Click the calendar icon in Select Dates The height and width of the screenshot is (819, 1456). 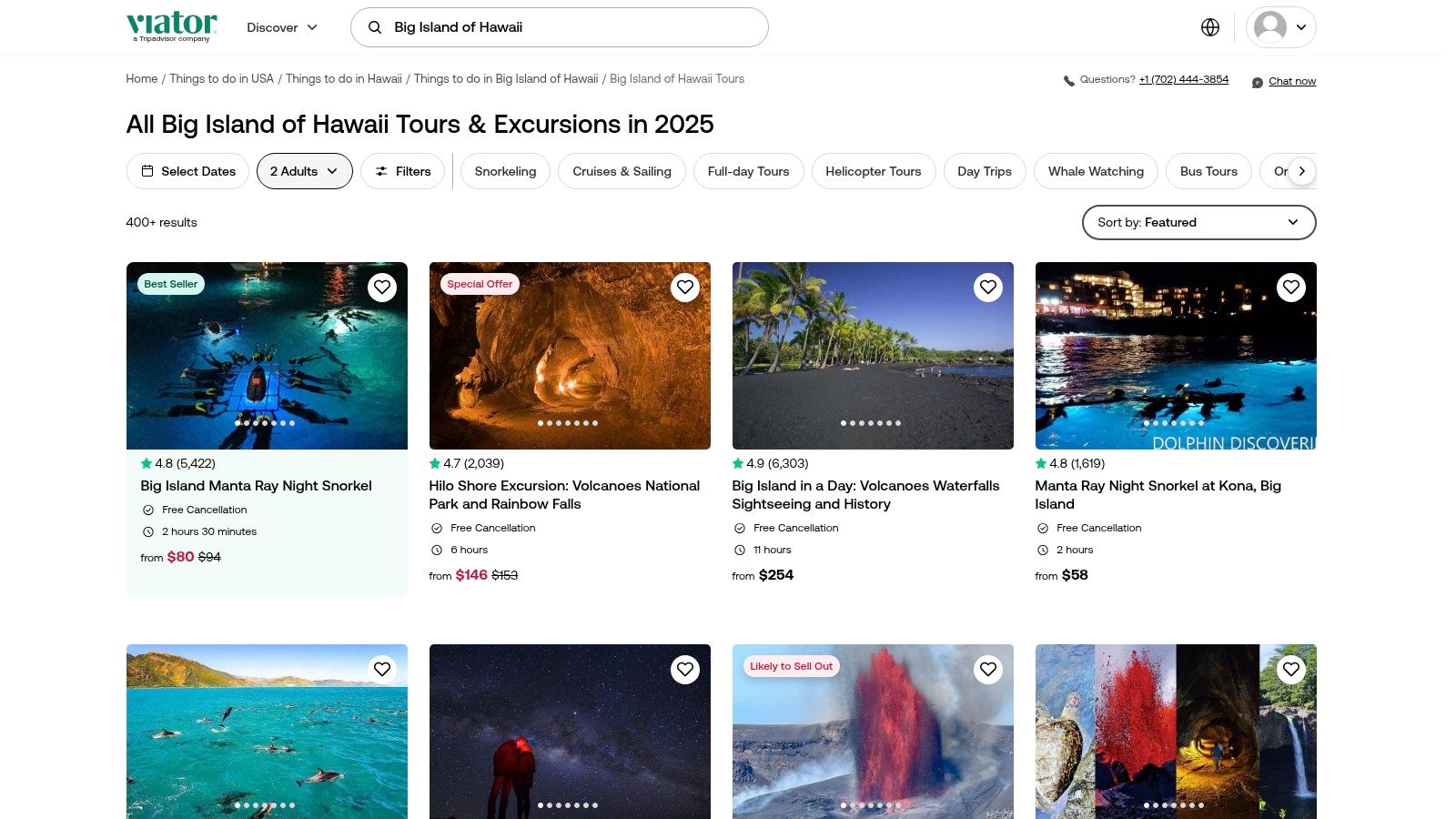pos(147,171)
